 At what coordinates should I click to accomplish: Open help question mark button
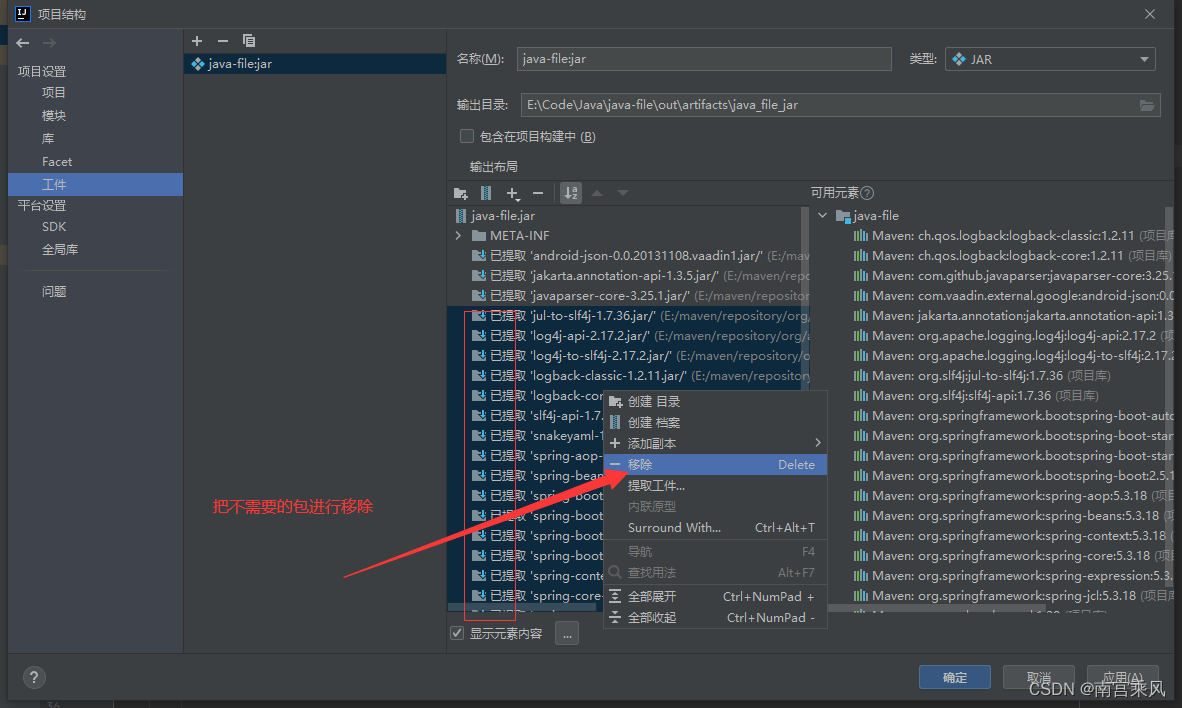coord(34,677)
